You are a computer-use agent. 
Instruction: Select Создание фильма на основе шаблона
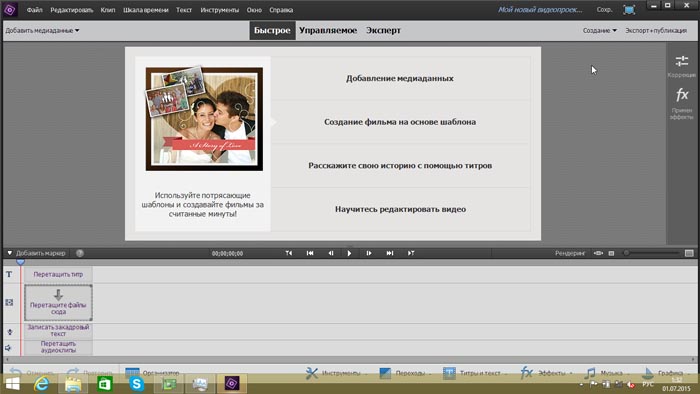(x=400, y=122)
